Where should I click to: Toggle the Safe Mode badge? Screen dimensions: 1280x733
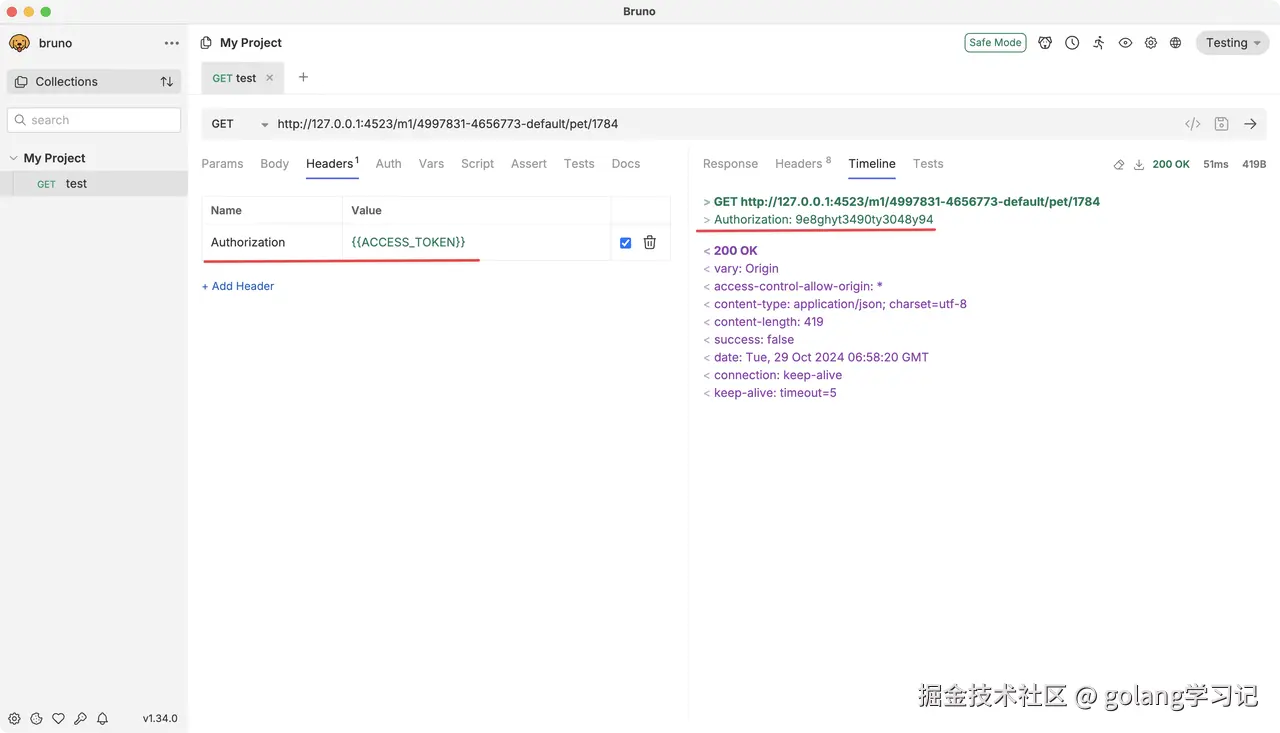(995, 43)
